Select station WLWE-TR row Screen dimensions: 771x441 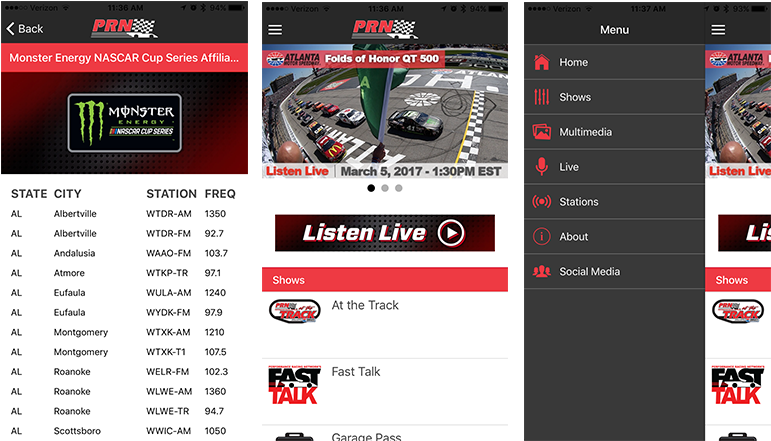pos(124,411)
